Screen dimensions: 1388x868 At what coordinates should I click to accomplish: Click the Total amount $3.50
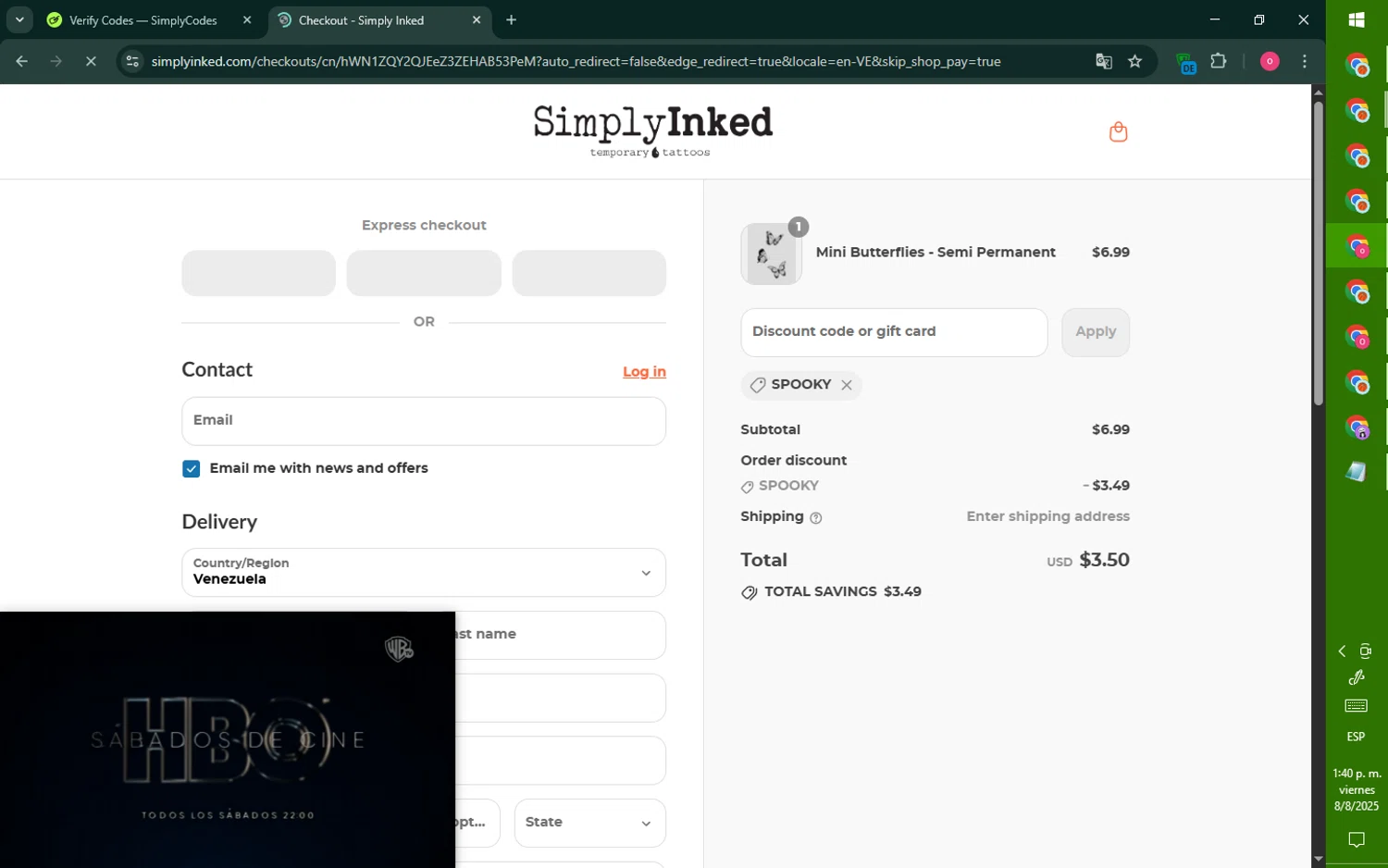coord(1104,560)
